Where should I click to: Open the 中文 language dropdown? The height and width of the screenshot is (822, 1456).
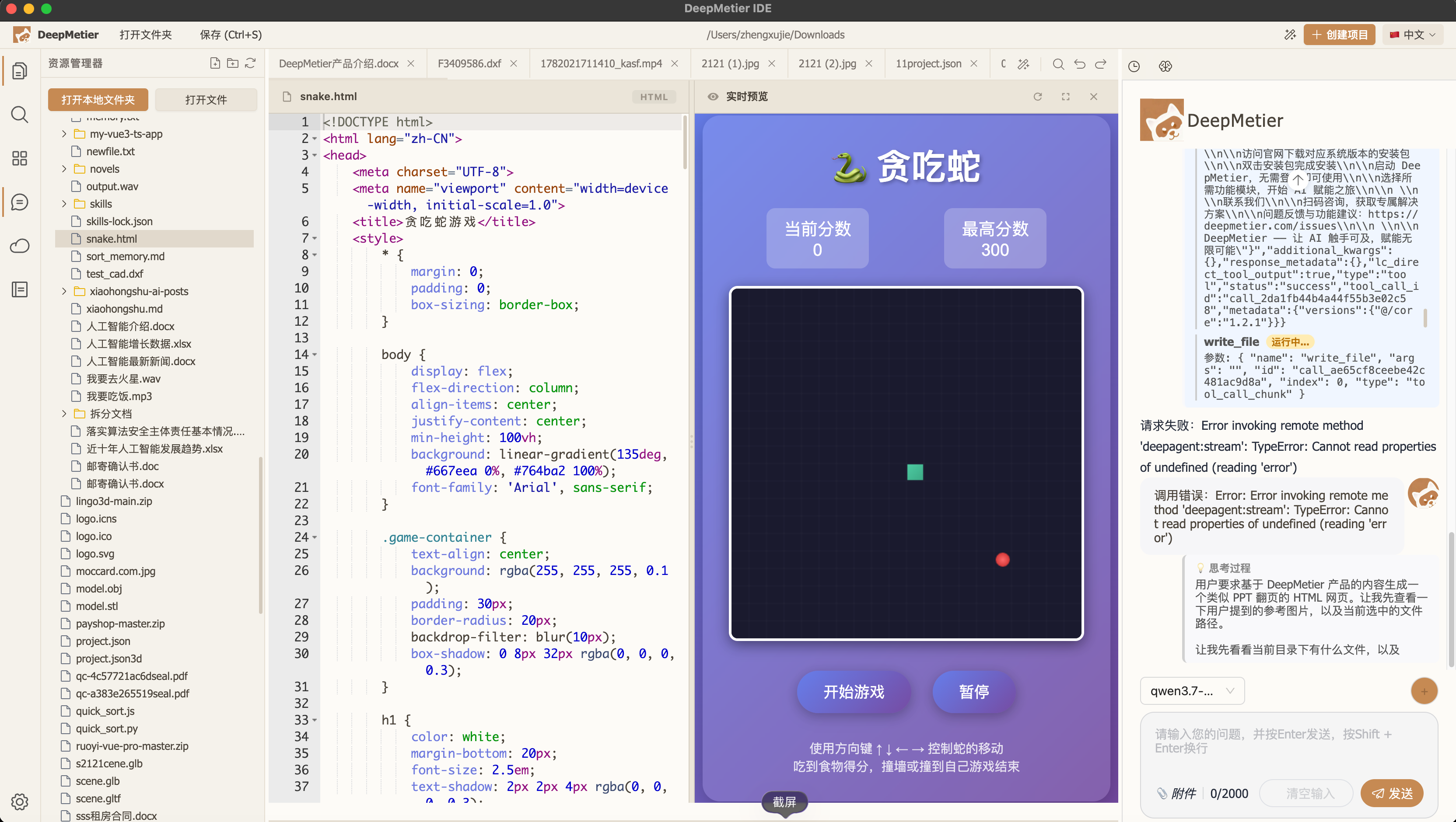1413,35
